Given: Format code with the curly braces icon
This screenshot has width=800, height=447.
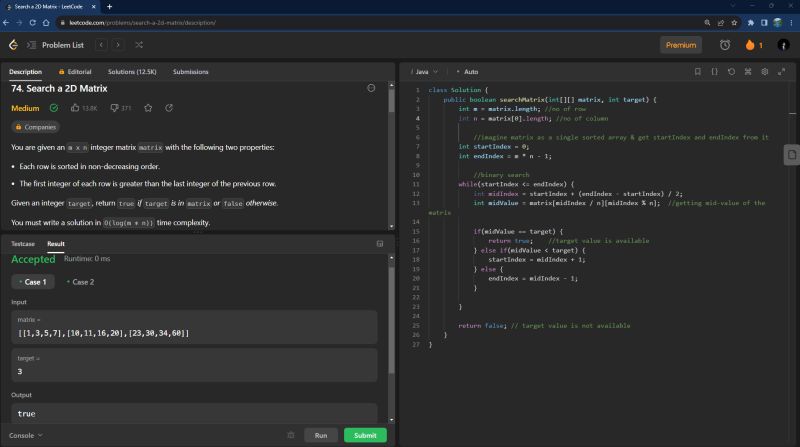Looking at the screenshot, I should 715,72.
